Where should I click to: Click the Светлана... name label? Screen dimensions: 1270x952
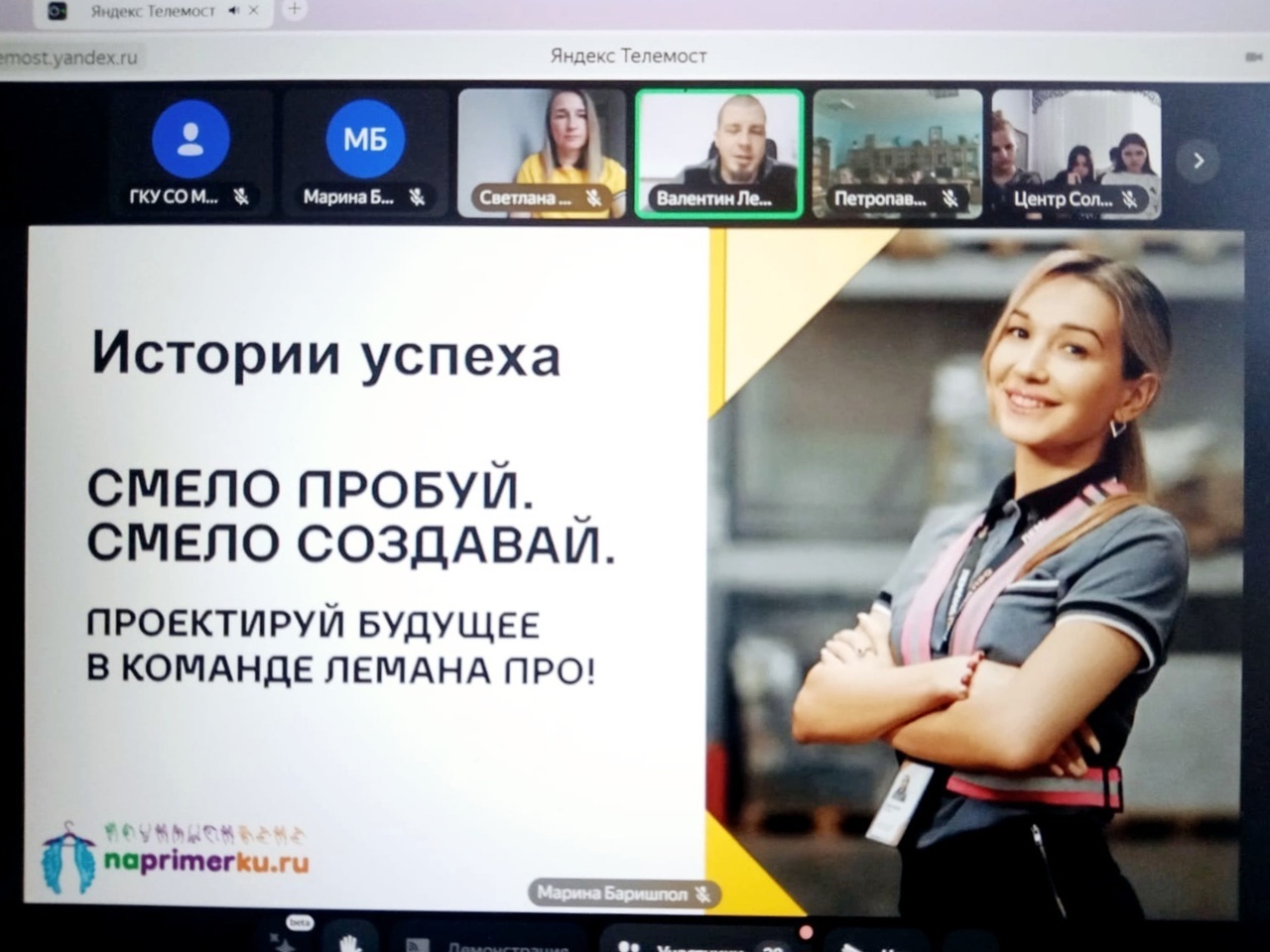point(525,197)
